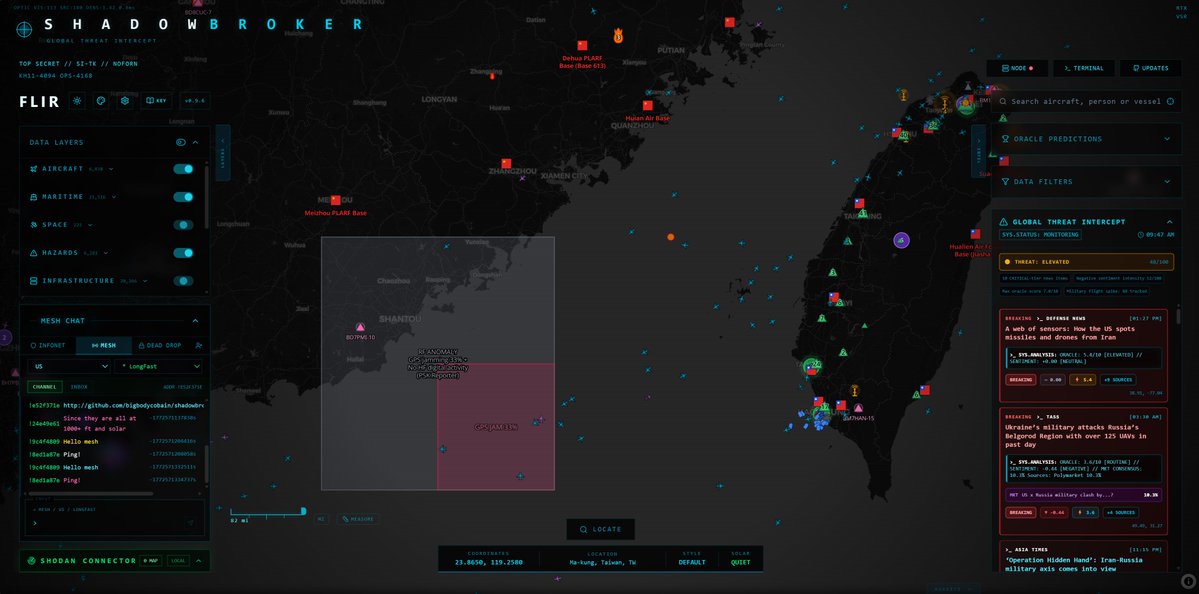
Task: Click the MEASURE tool button
Action: 358,519
